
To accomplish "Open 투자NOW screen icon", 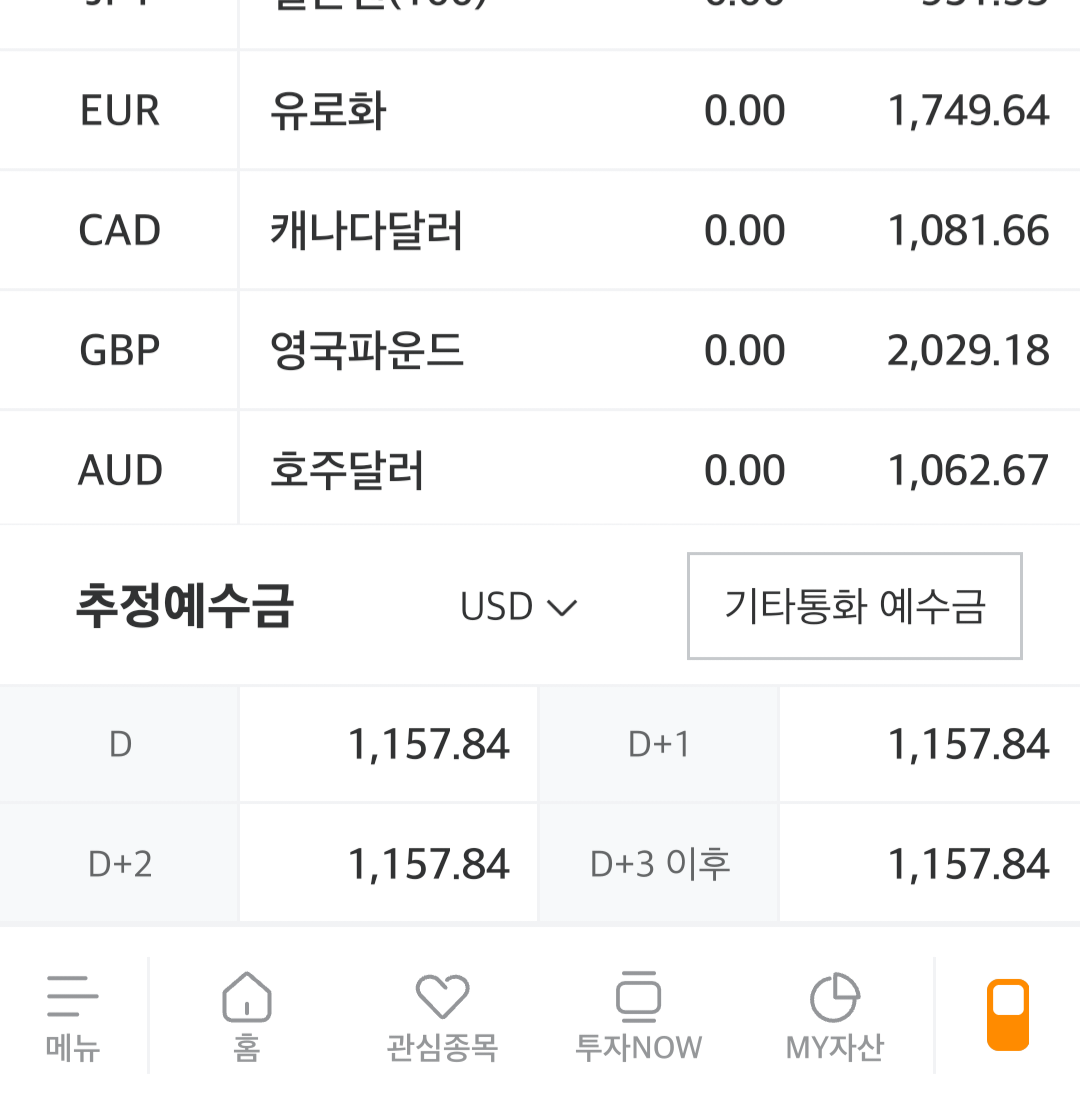I will [x=638, y=996].
